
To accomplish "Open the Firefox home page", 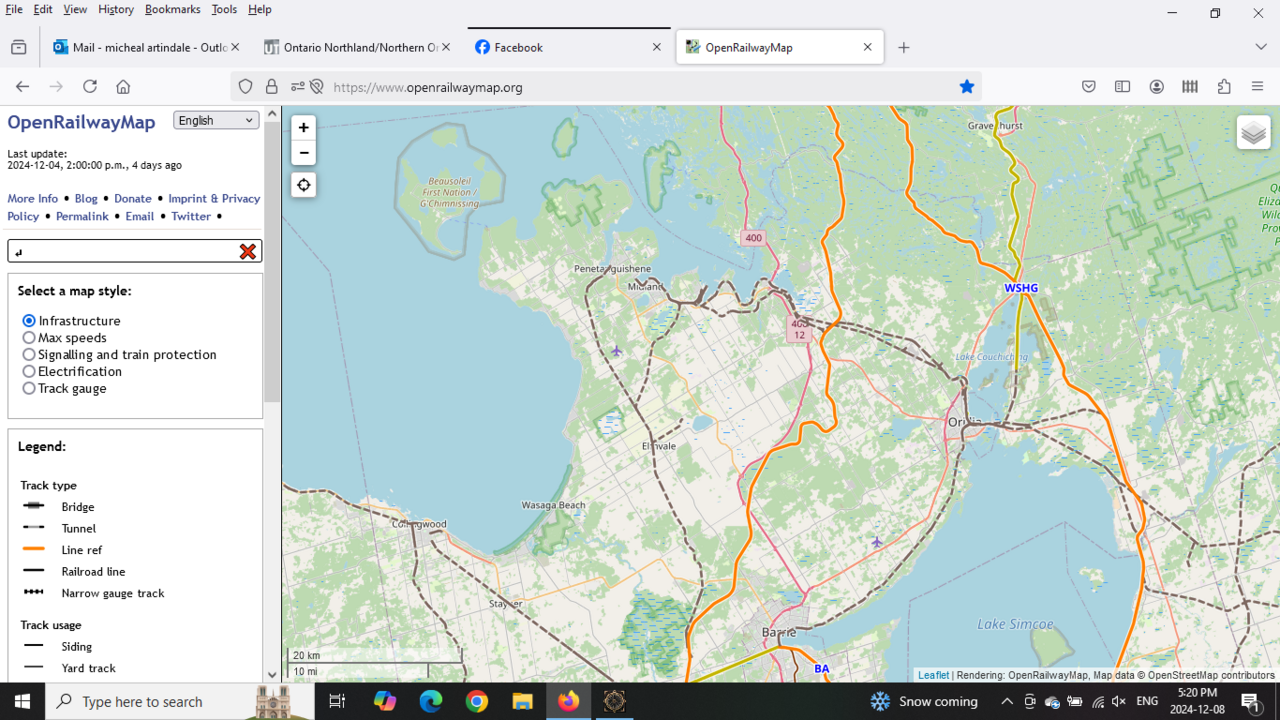I will pos(123,87).
